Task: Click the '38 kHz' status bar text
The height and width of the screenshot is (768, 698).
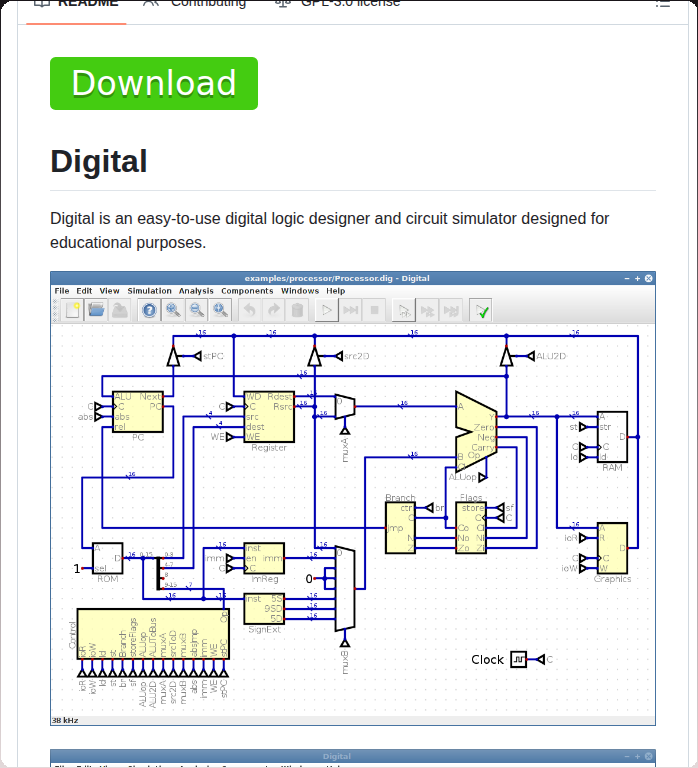Action: pyautogui.click(x=65, y=720)
